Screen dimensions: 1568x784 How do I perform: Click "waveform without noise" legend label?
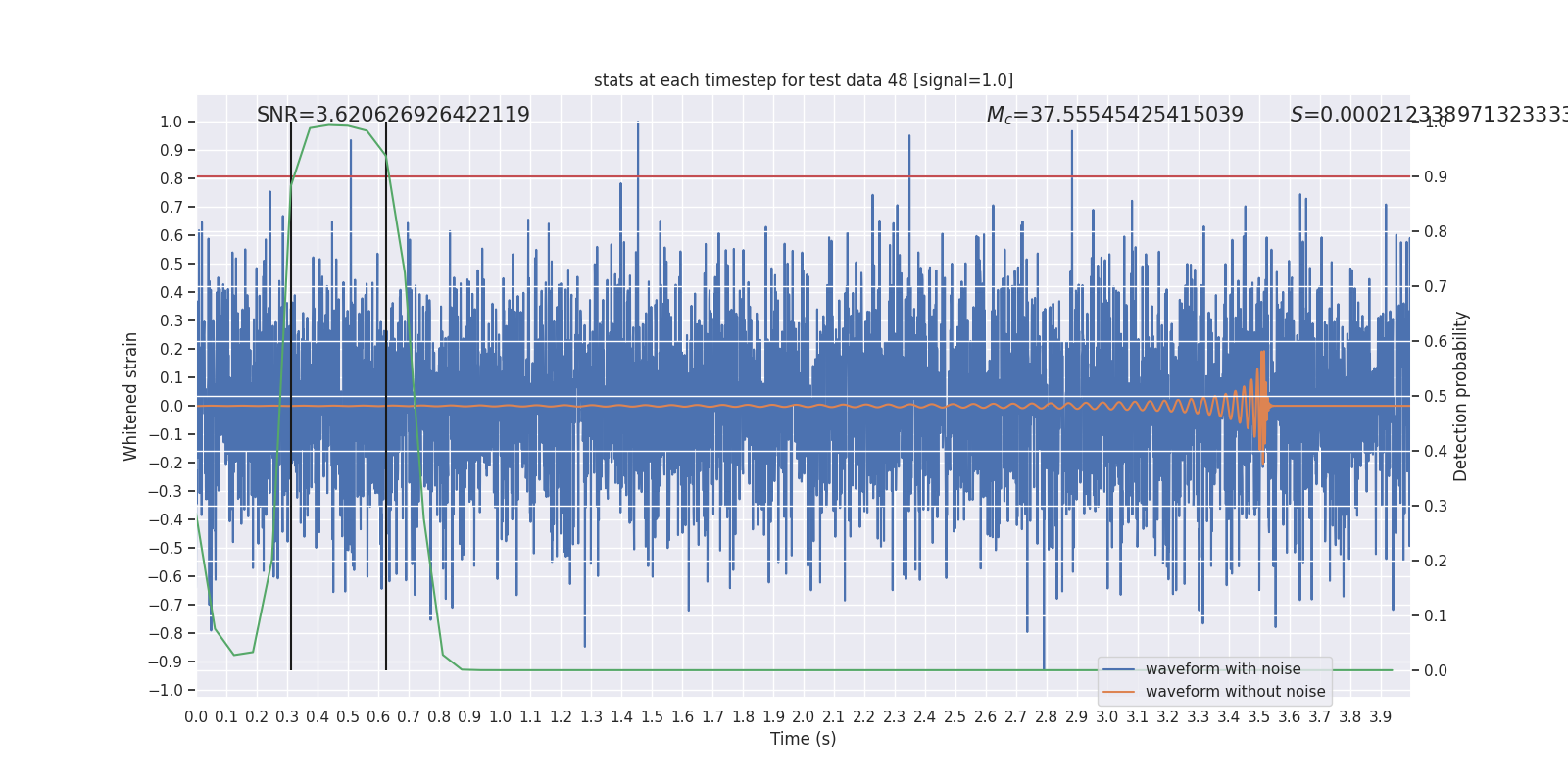1236,692
